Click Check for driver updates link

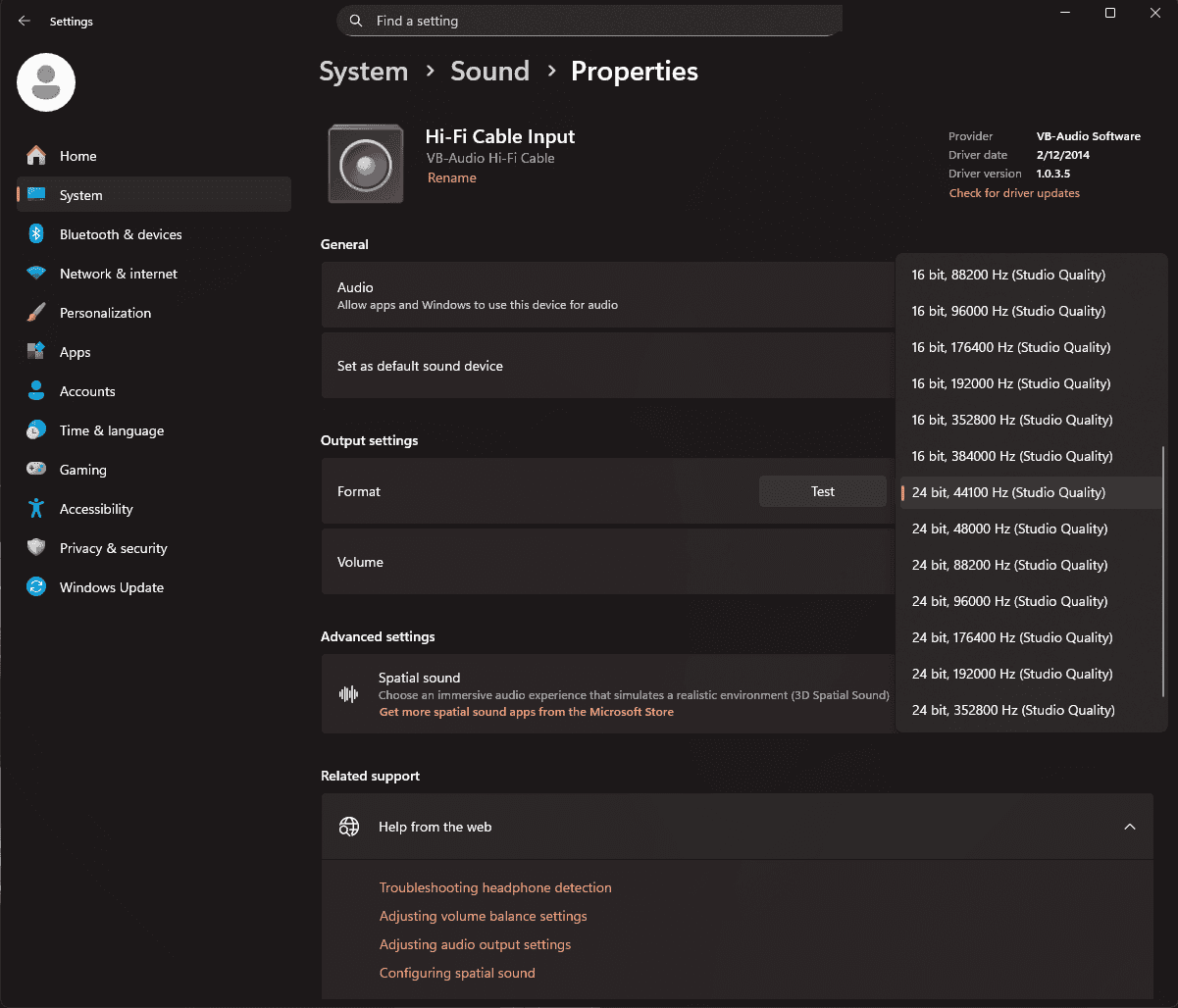[x=1014, y=193]
